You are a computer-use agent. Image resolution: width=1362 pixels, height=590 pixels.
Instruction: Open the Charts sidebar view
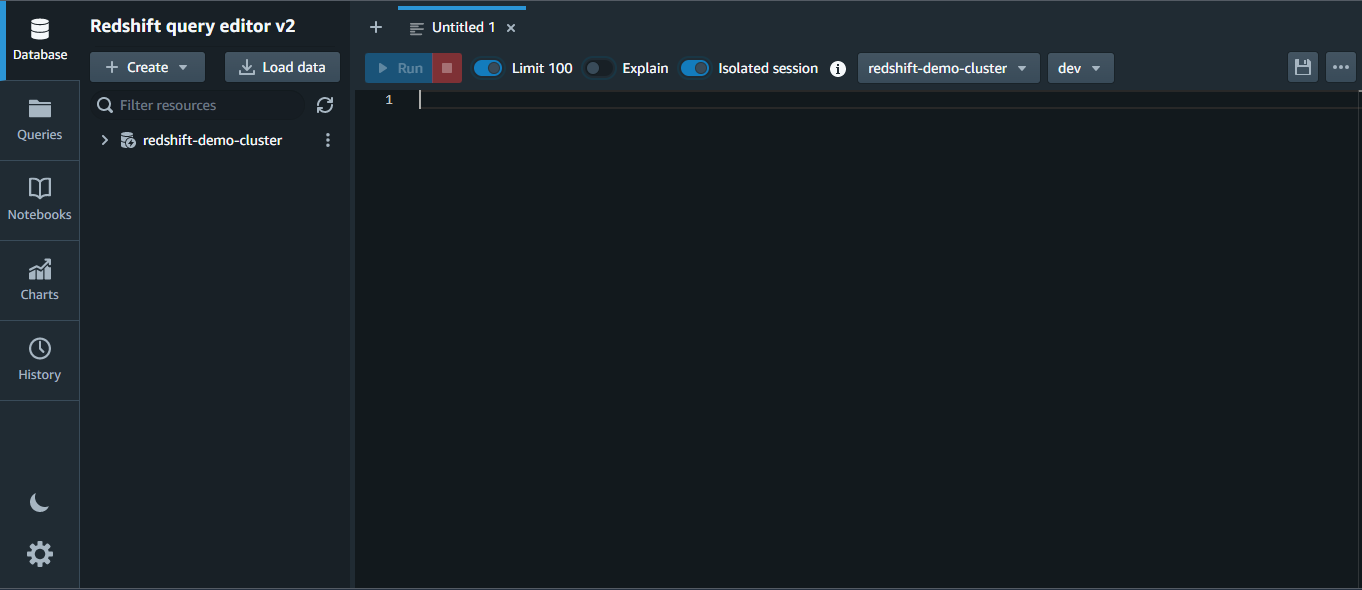(40, 280)
